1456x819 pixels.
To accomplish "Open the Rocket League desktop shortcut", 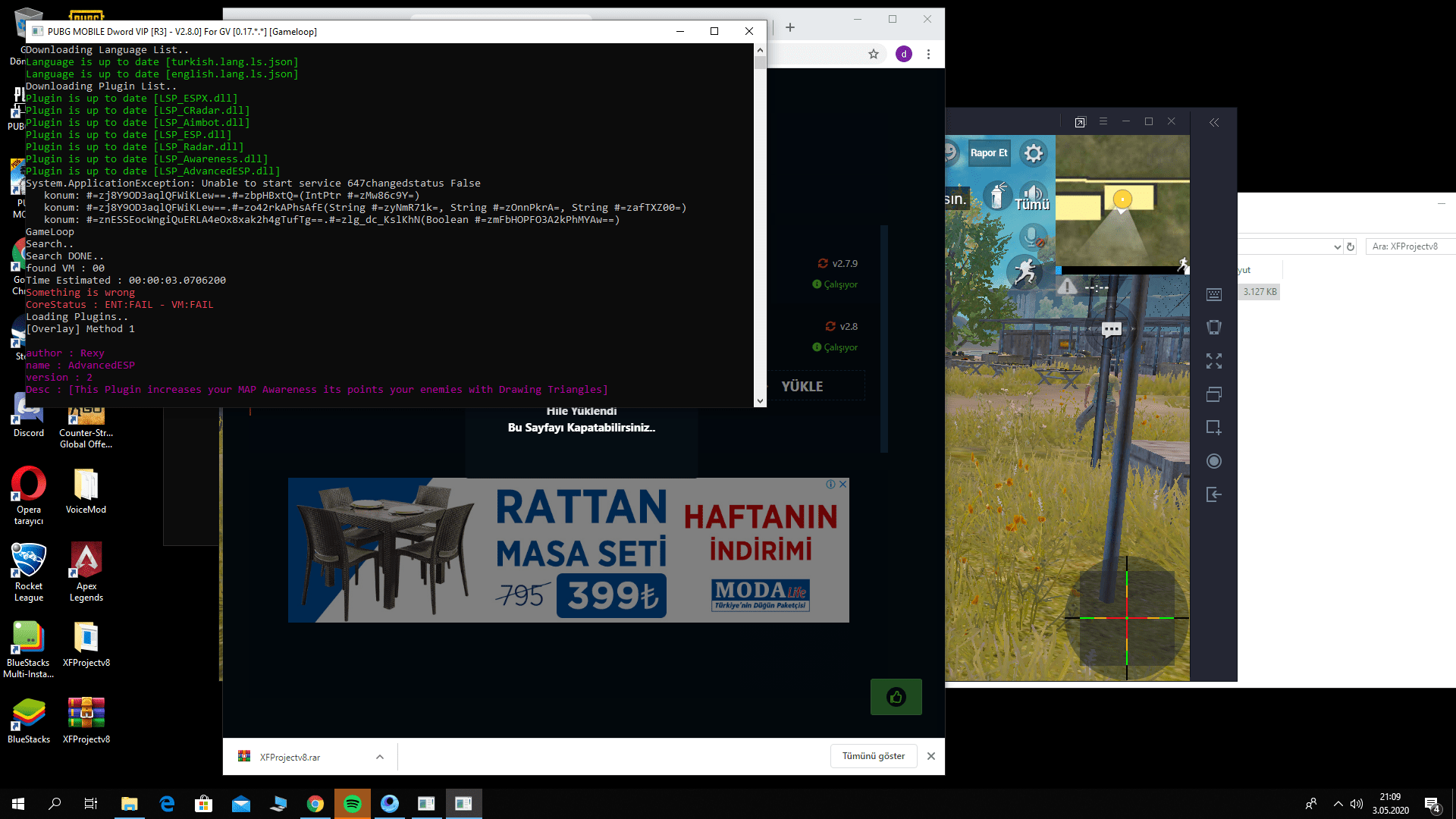I will click(x=29, y=573).
